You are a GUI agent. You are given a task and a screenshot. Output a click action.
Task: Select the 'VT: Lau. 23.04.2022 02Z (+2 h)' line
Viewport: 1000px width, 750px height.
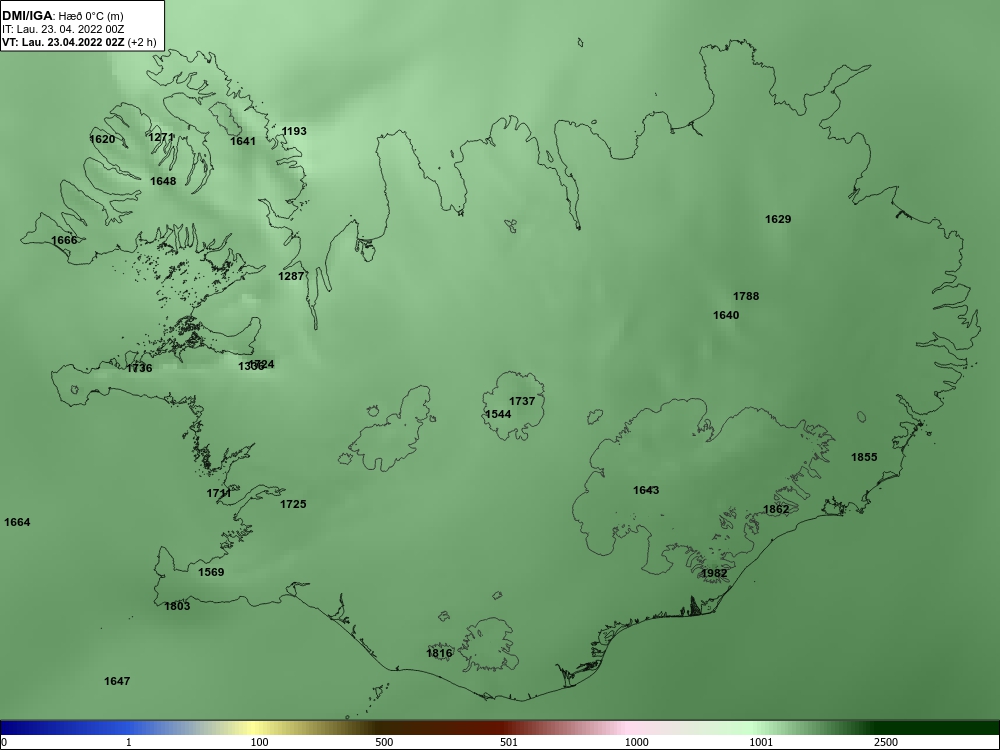[x=78, y=43]
